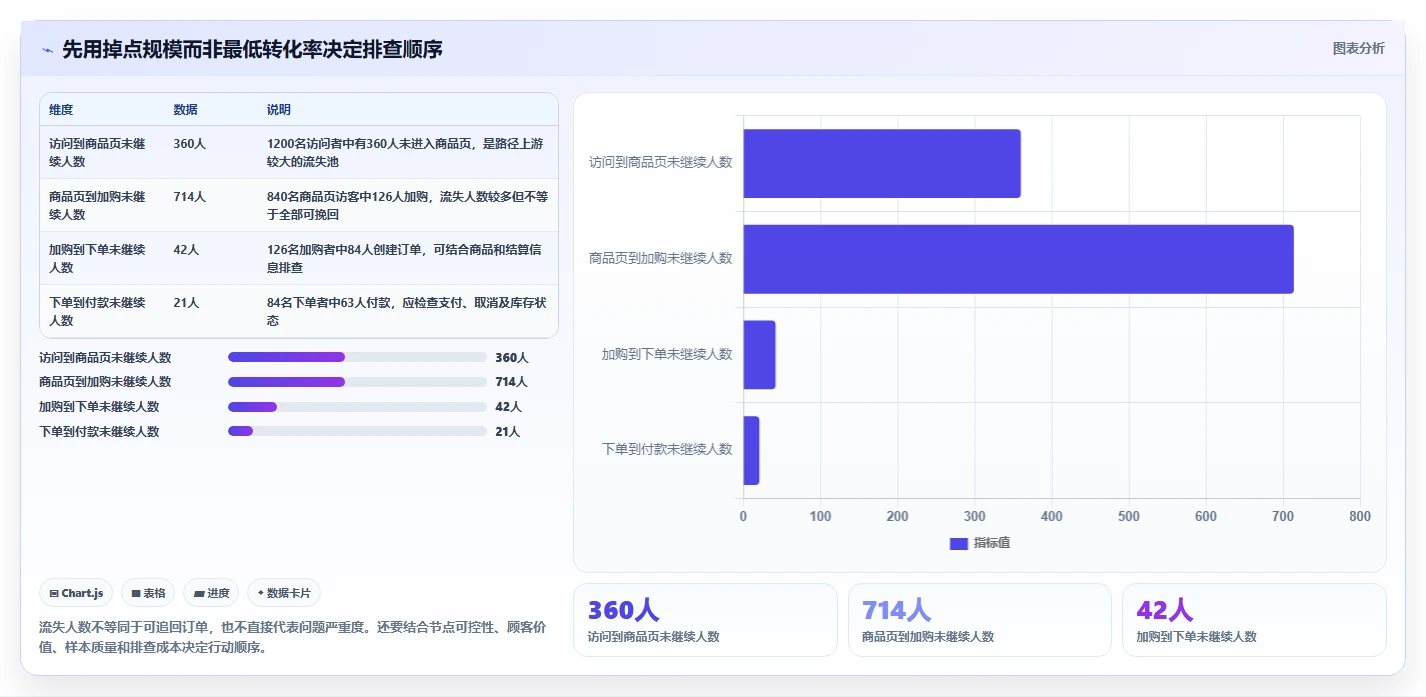This screenshot has height=697, width=1426.
Task: Click the 42人 figure in the stat card
Action: [x=1165, y=610]
